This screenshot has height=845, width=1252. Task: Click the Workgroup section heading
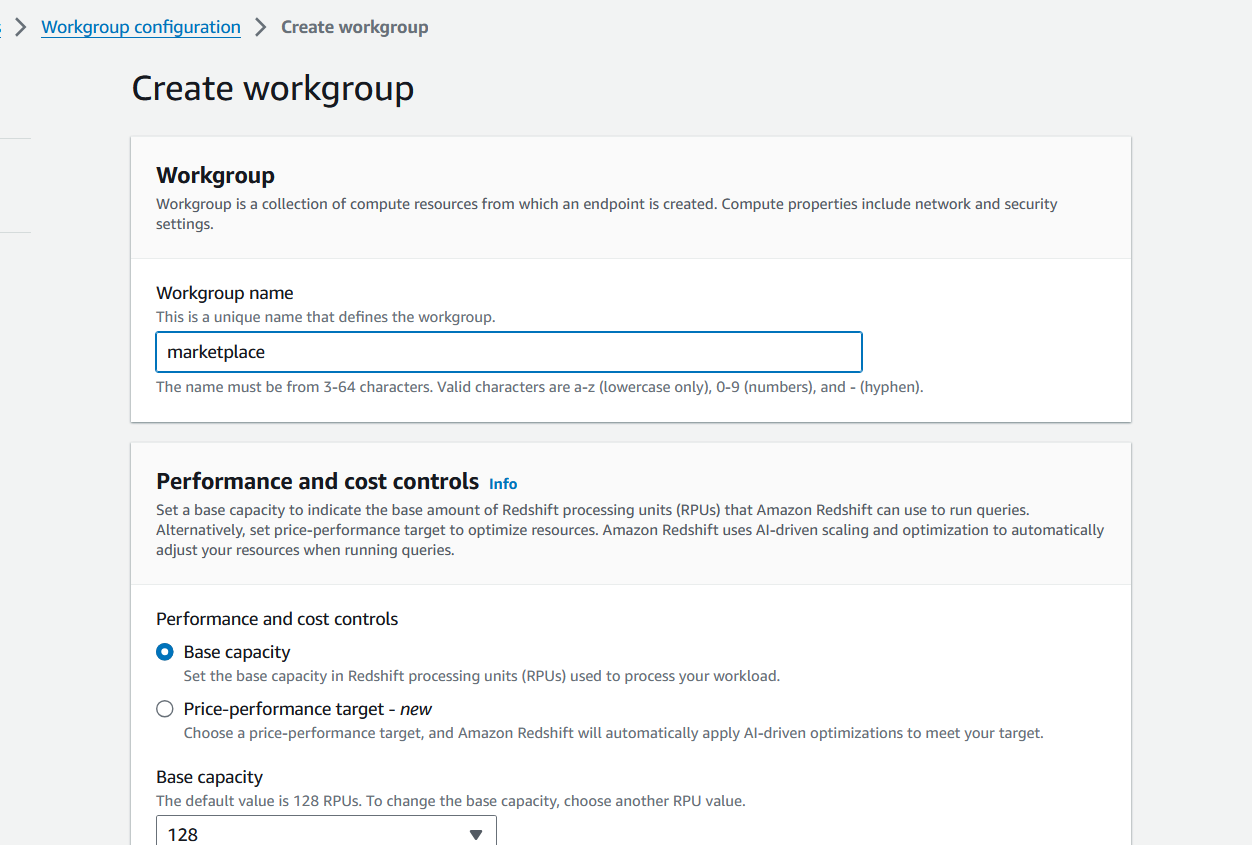tap(215, 175)
